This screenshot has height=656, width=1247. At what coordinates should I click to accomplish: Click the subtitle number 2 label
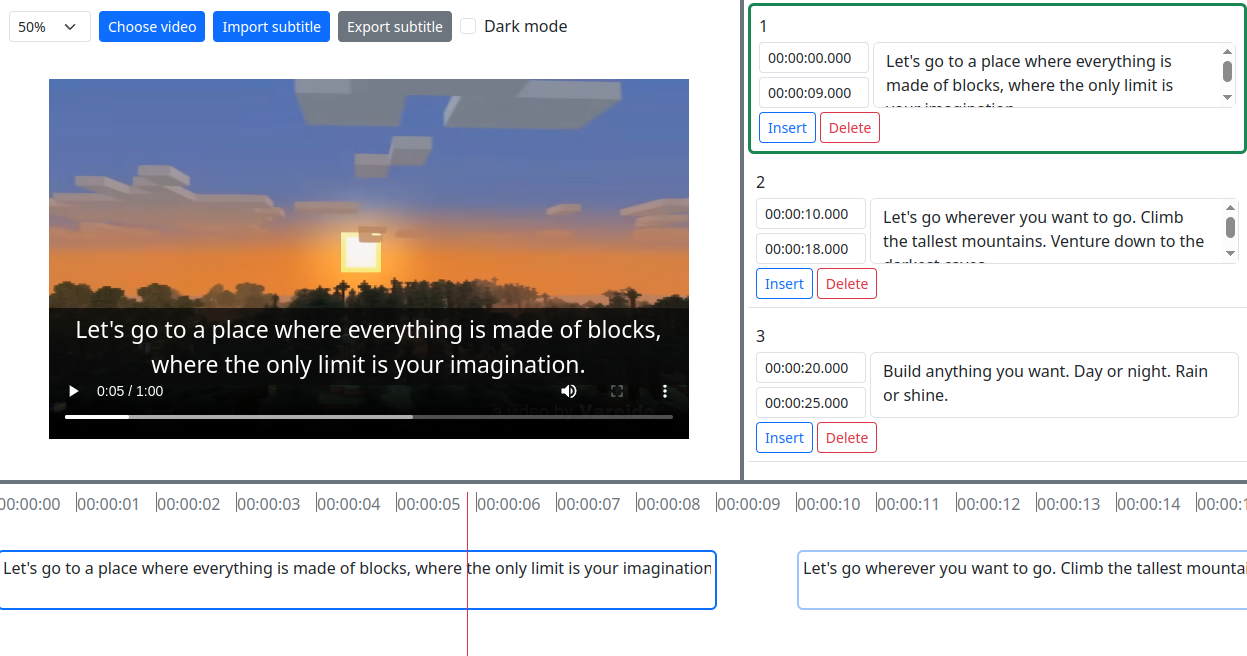pyautogui.click(x=761, y=182)
